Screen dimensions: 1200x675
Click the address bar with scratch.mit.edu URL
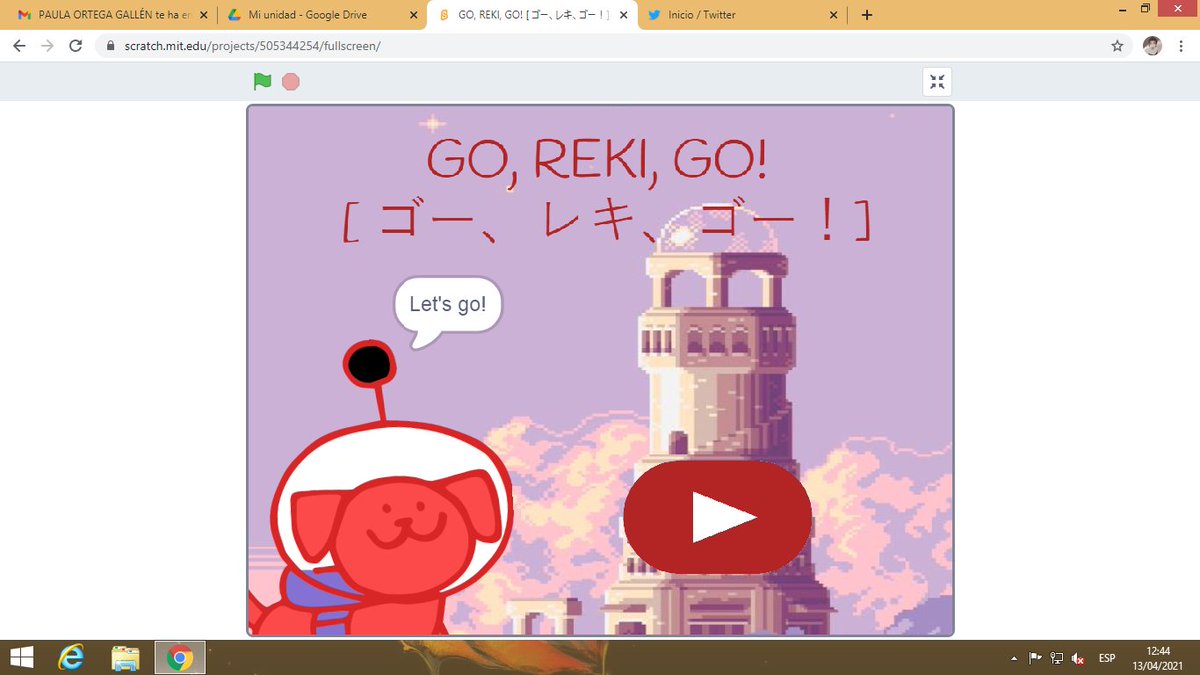point(615,46)
